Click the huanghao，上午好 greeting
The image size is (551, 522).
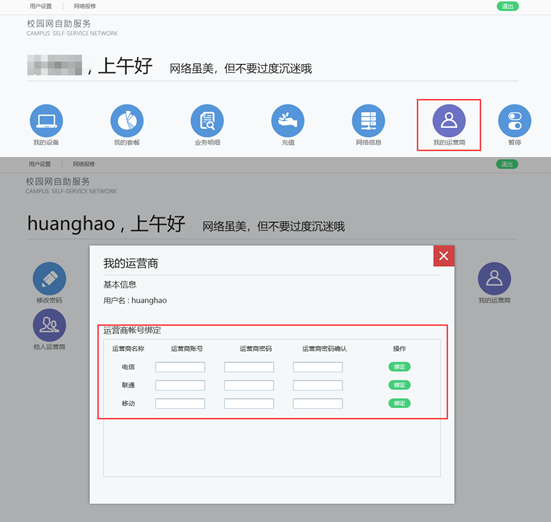106,224
